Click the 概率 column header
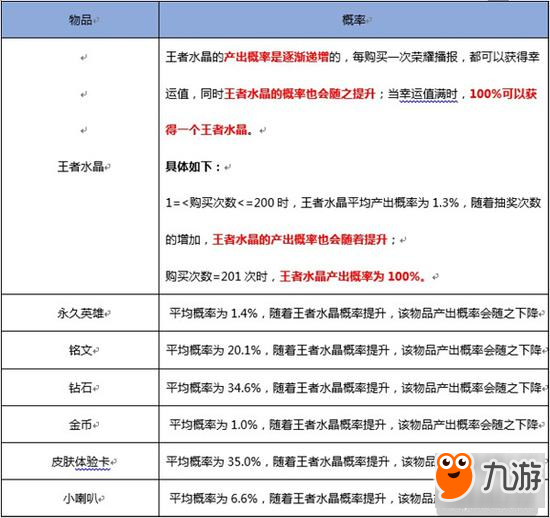This screenshot has height=518, width=550. point(354,20)
